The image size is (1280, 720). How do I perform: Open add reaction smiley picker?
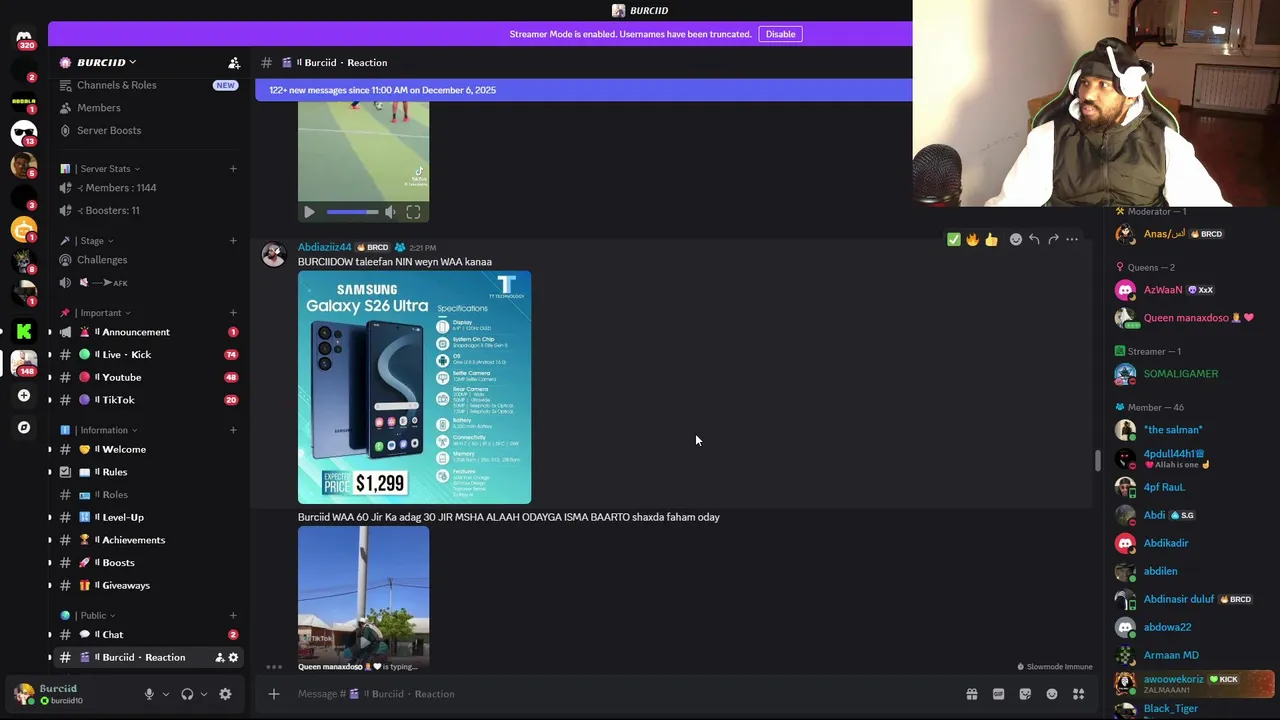[1016, 240]
